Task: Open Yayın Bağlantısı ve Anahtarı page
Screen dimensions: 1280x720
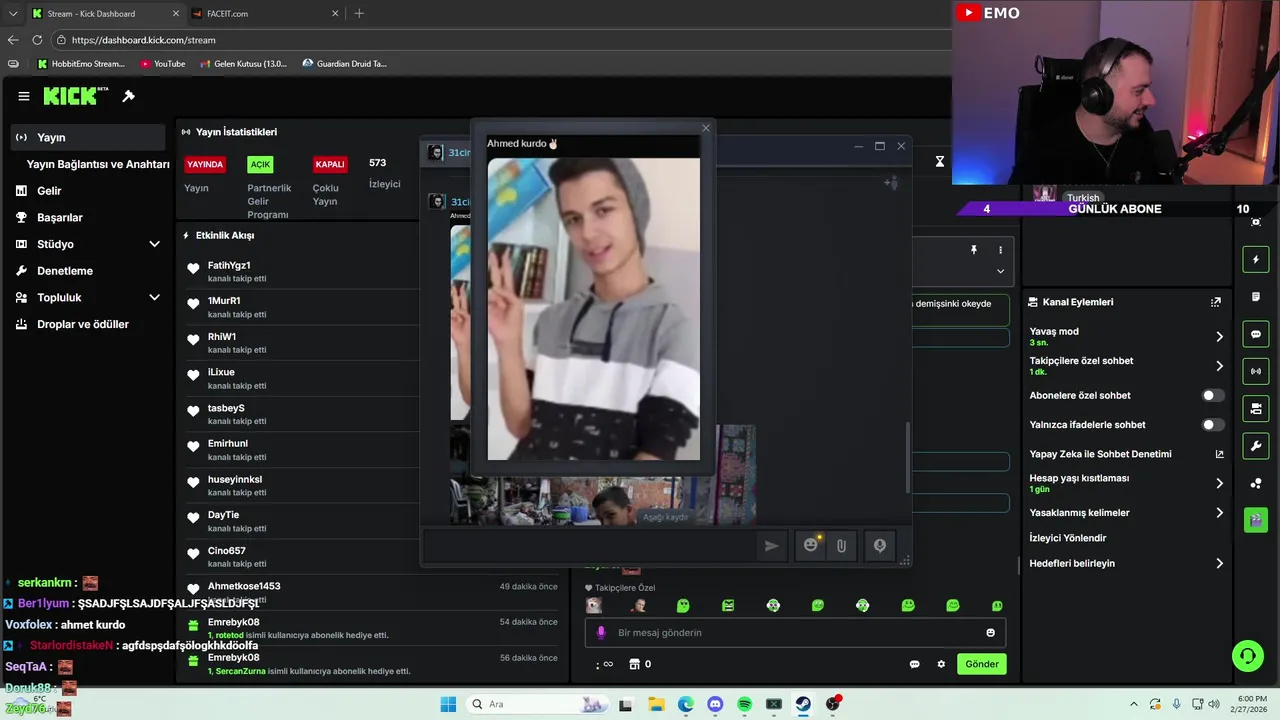Action: pos(98,164)
